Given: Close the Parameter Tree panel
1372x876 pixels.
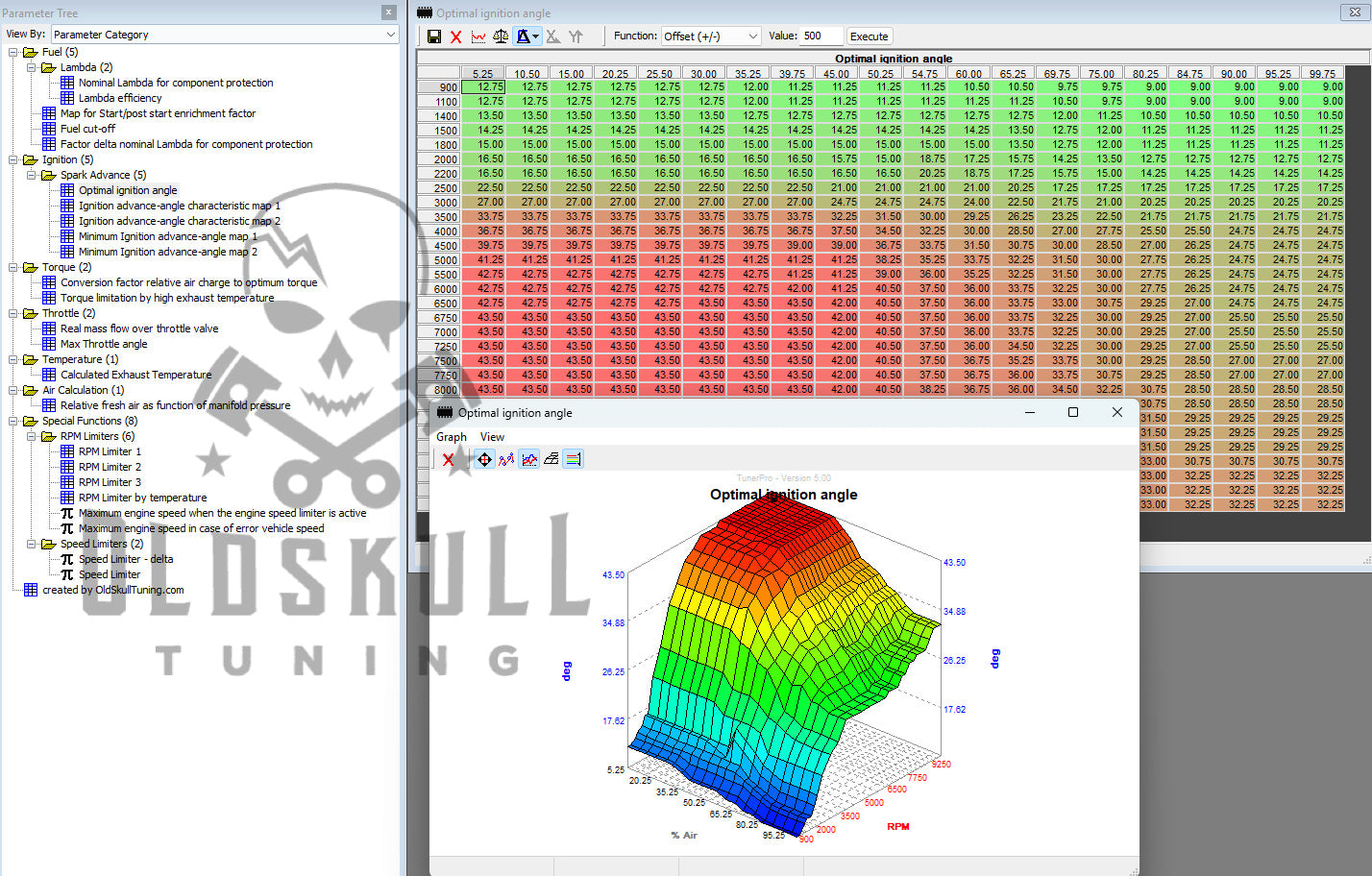Looking at the screenshot, I should 388,12.
